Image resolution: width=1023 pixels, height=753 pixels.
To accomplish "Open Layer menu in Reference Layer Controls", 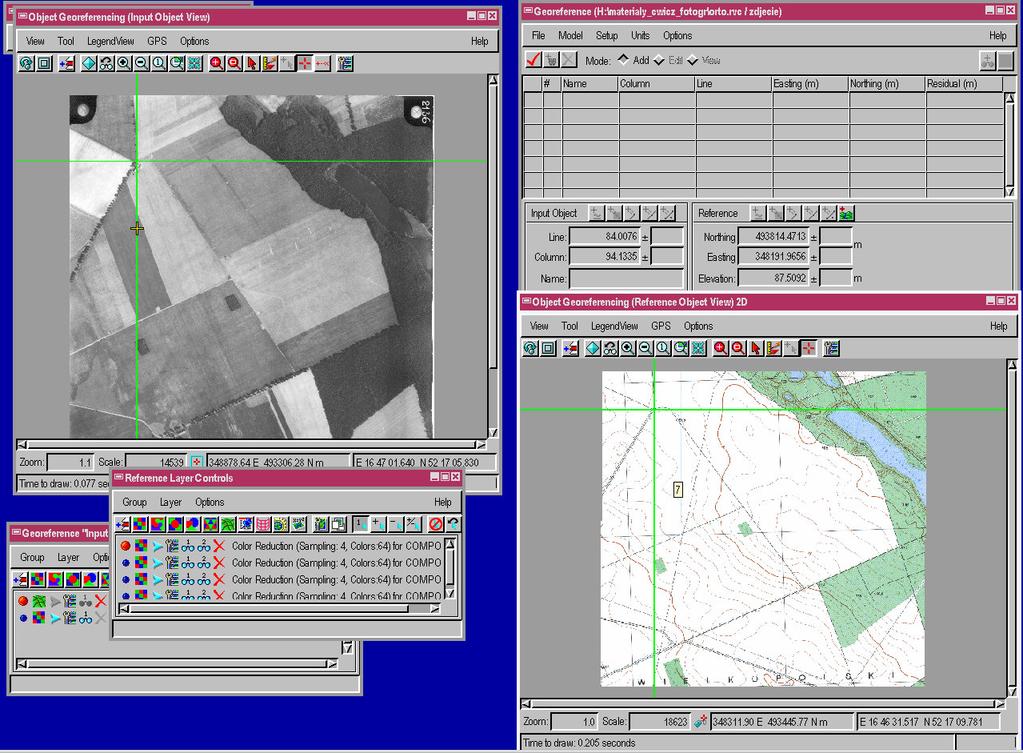I will 171,502.
